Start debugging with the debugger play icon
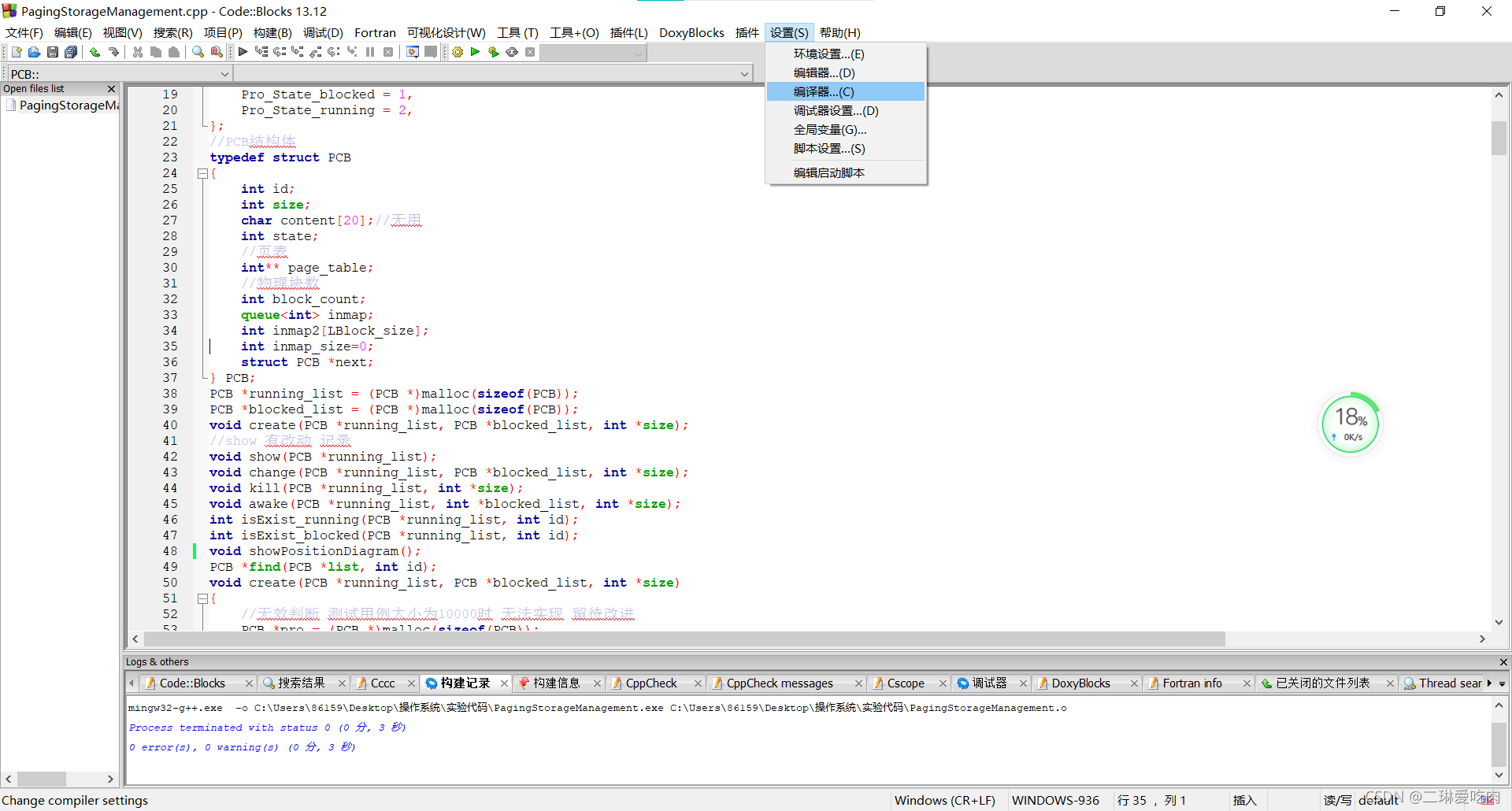Screen dimensions: 1512x811 tap(243, 52)
